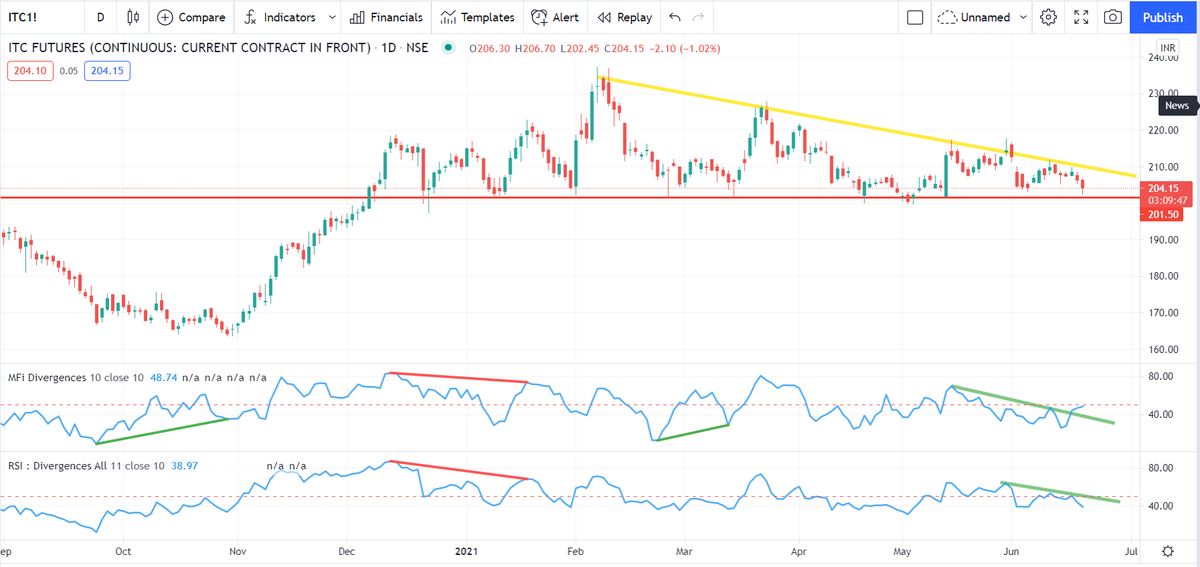Open the Unnamed layout menu
Viewport: 1200px width, 567px height.
pos(982,17)
